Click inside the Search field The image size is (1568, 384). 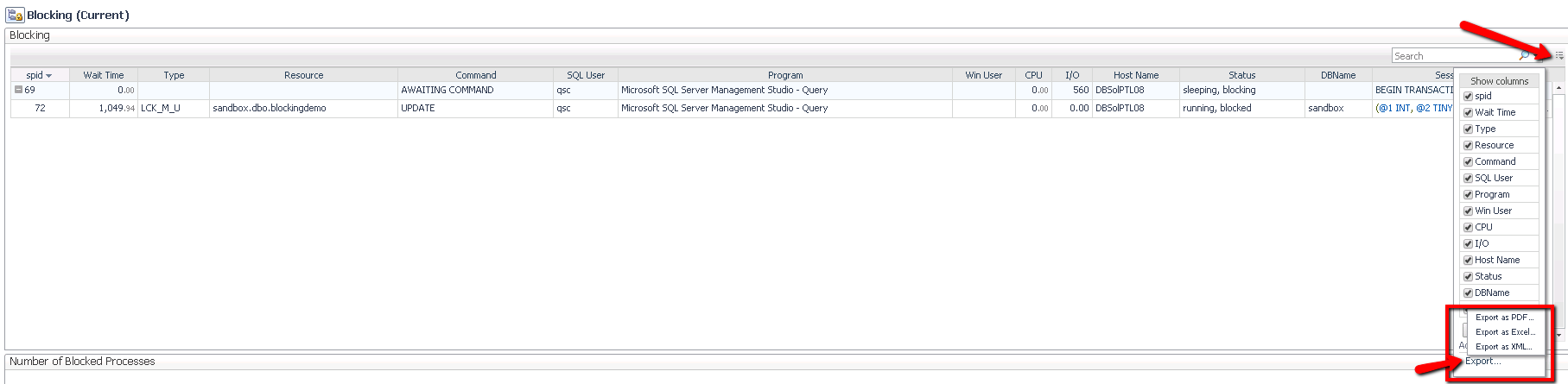coord(1453,56)
